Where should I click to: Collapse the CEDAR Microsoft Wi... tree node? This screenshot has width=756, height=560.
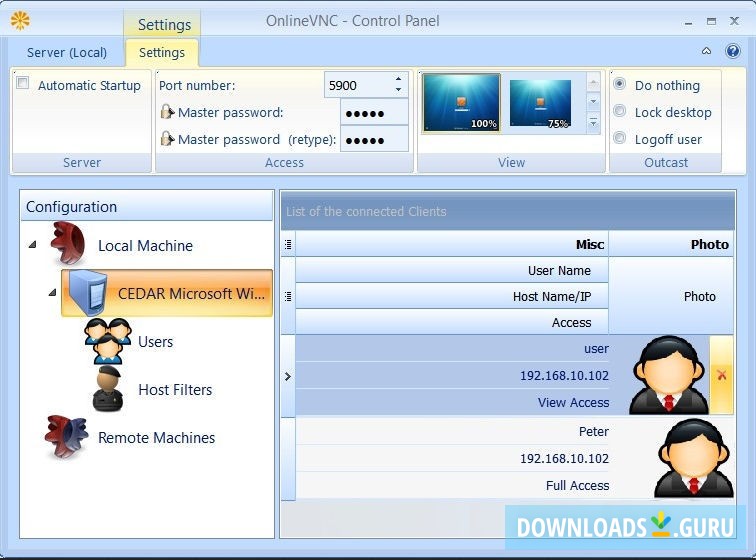pyautogui.click(x=52, y=292)
